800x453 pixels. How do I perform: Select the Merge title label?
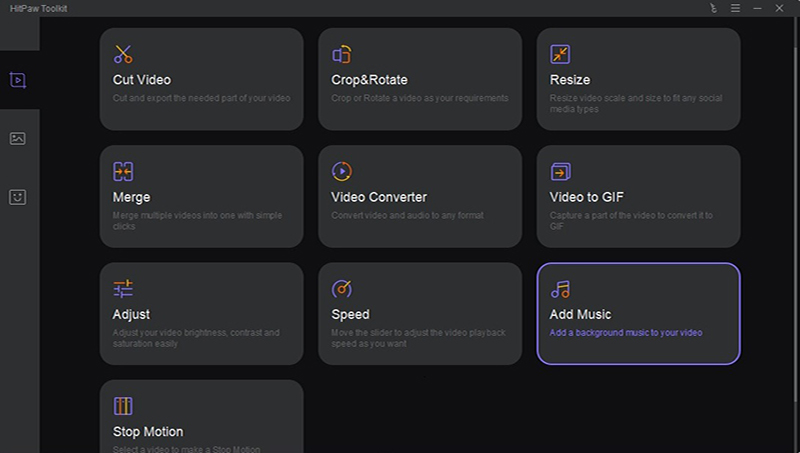pyautogui.click(x=132, y=197)
